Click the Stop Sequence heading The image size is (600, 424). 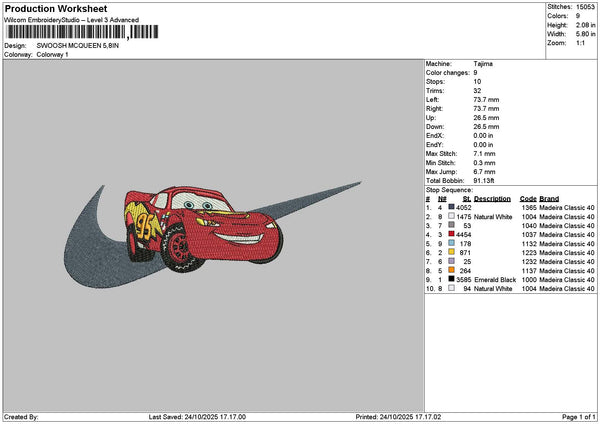[x=449, y=190]
